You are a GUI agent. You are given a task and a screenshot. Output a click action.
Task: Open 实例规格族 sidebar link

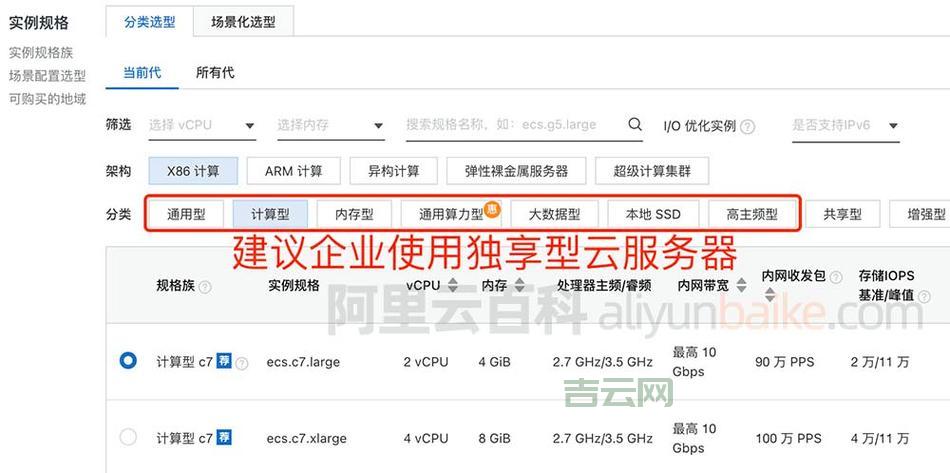41,53
